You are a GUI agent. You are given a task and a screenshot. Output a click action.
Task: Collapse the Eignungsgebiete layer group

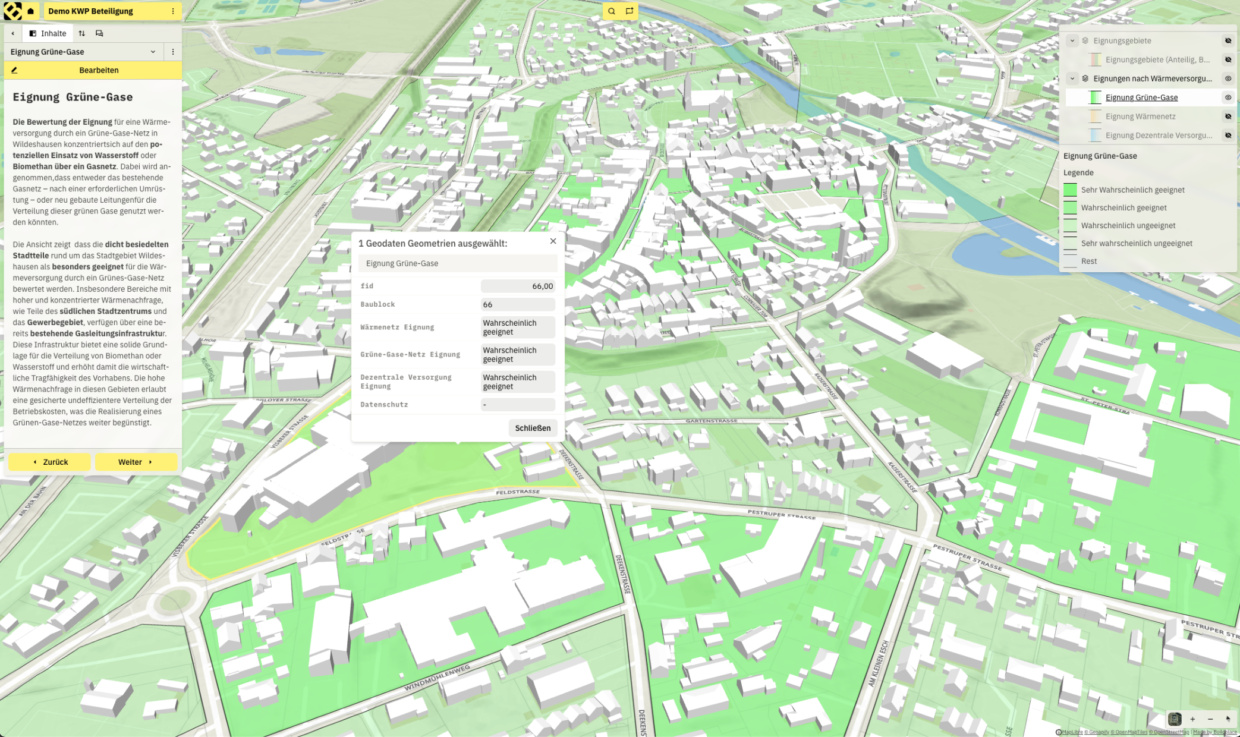click(x=1072, y=41)
